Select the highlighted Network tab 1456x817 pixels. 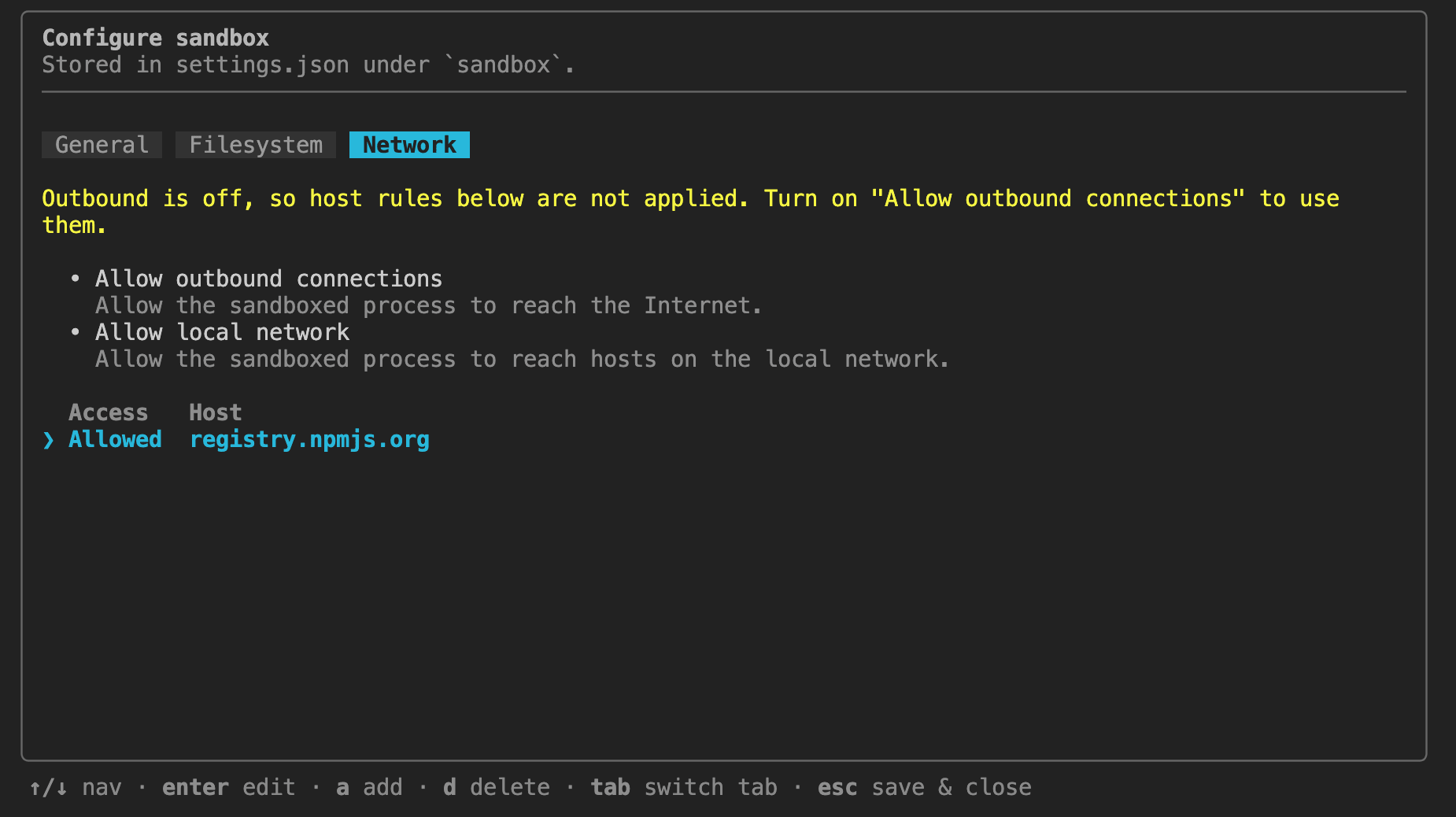pyautogui.click(x=409, y=145)
